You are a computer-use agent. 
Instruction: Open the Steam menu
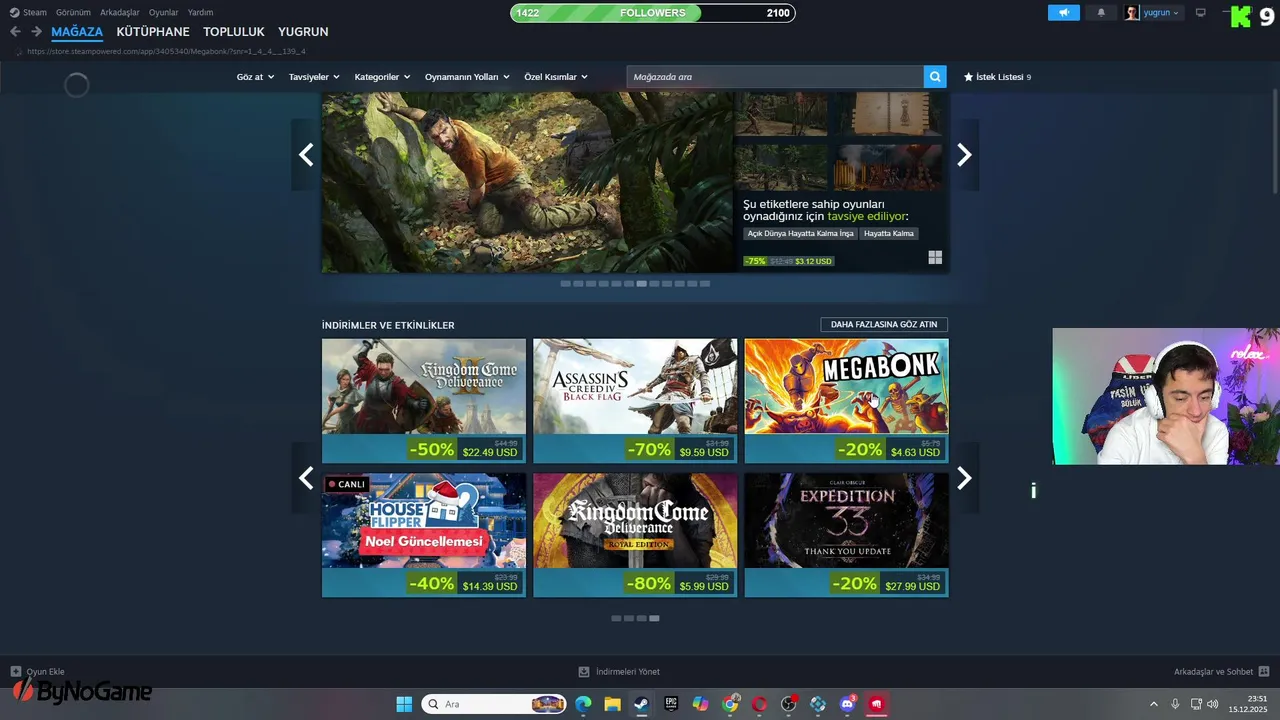[x=28, y=12]
